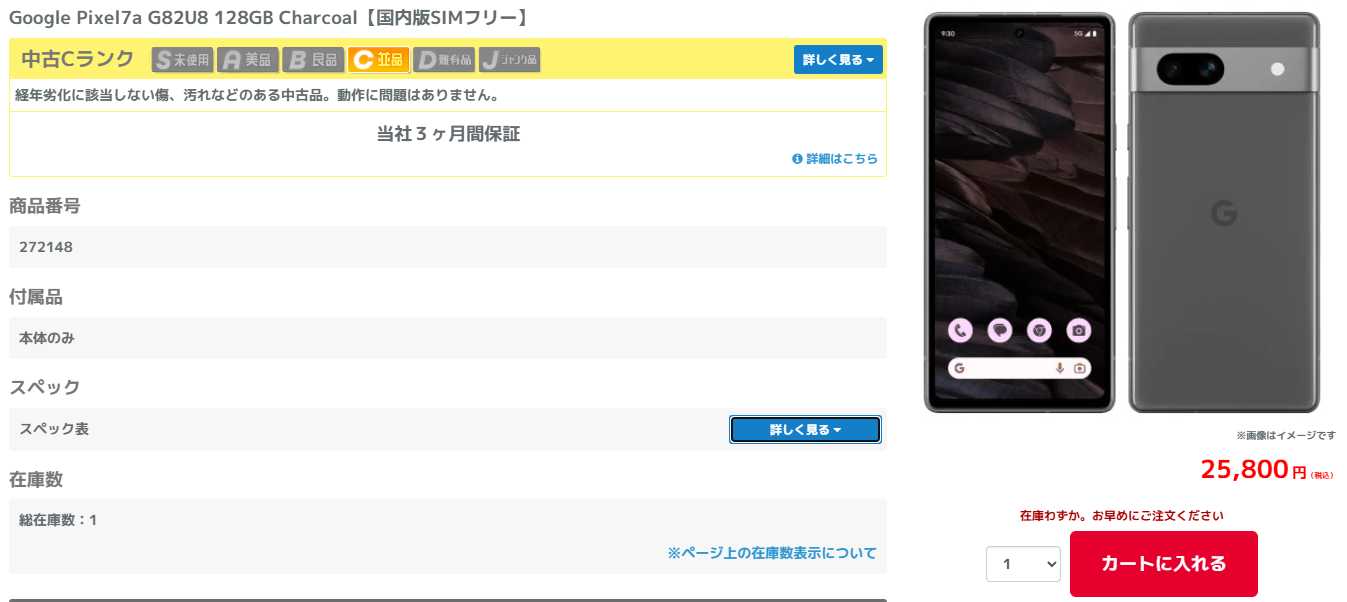Image resolution: width=1347 pixels, height=602 pixels.
Task: Click the 当社3ヶ月間保証 warranty text
Action: (447, 134)
